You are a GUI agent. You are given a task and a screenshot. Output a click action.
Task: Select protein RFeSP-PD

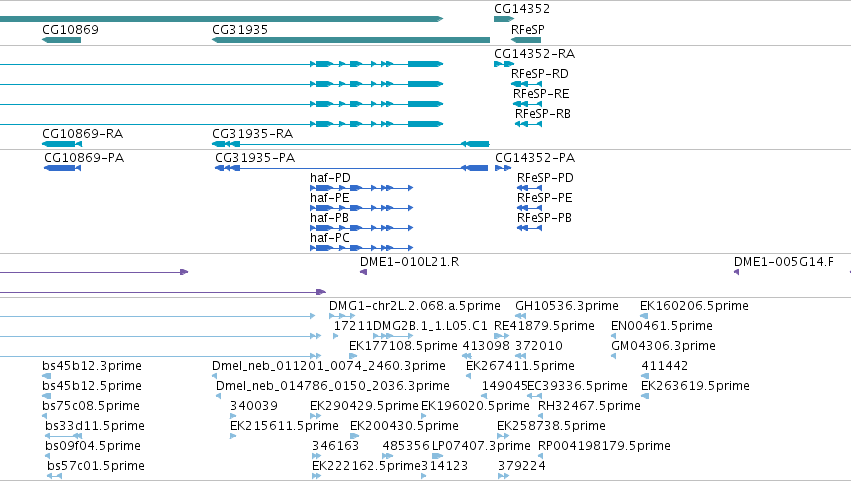(x=545, y=178)
